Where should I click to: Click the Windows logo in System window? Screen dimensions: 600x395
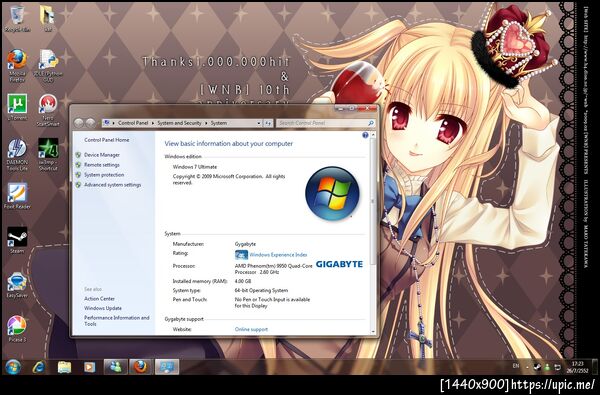pyautogui.click(x=332, y=193)
